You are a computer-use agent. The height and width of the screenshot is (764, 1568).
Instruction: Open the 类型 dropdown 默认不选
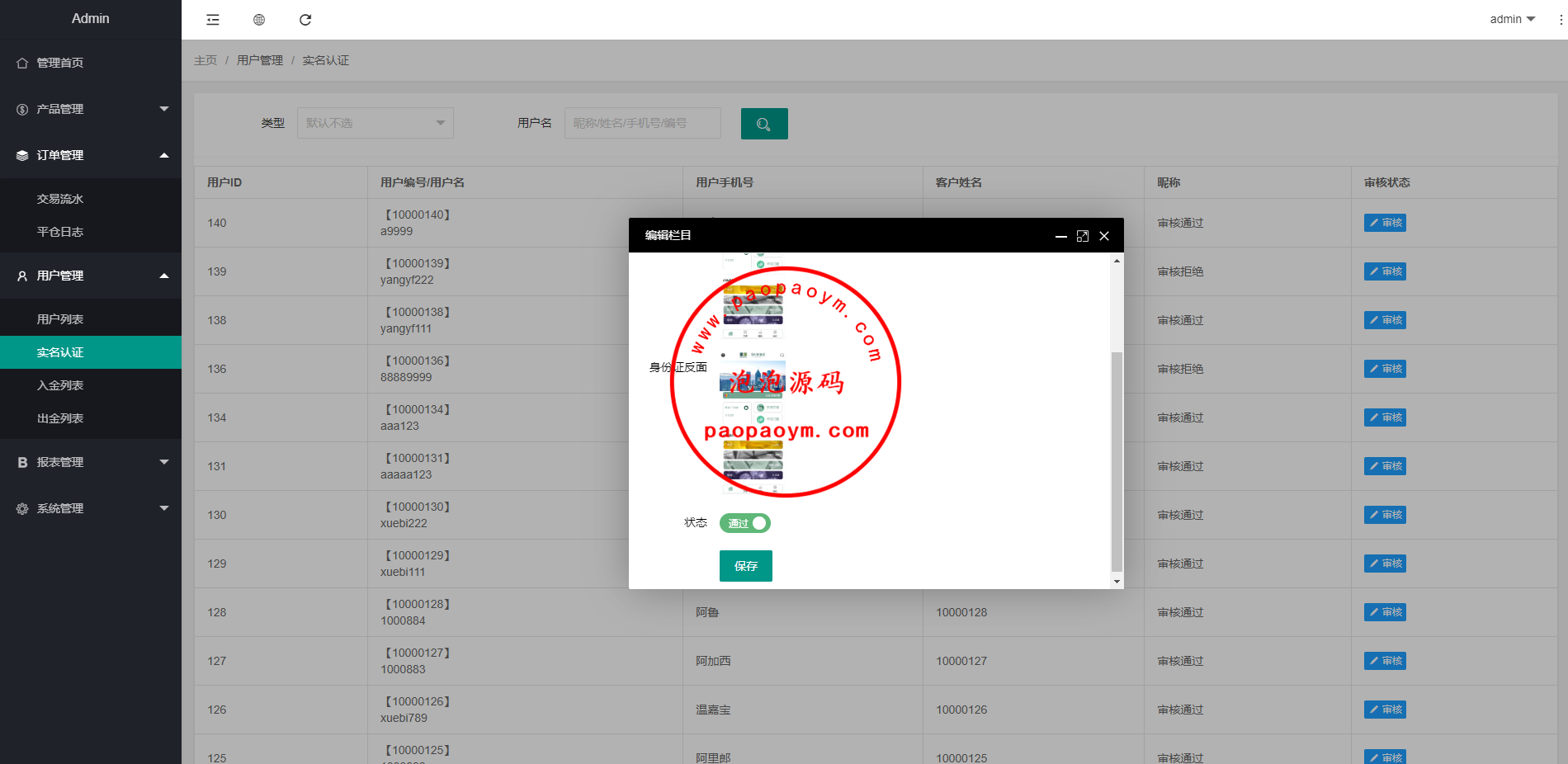pyautogui.click(x=375, y=123)
